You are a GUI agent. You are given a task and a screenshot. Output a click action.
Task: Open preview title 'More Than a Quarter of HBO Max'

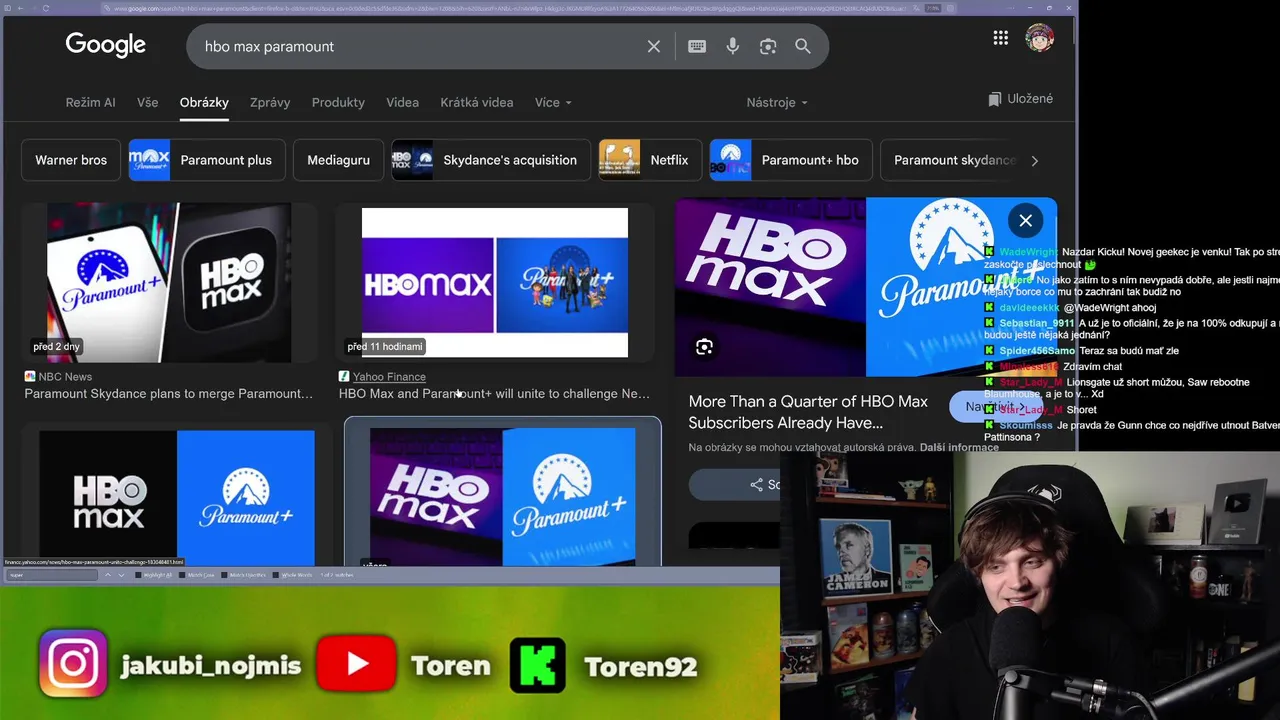tap(808, 412)
